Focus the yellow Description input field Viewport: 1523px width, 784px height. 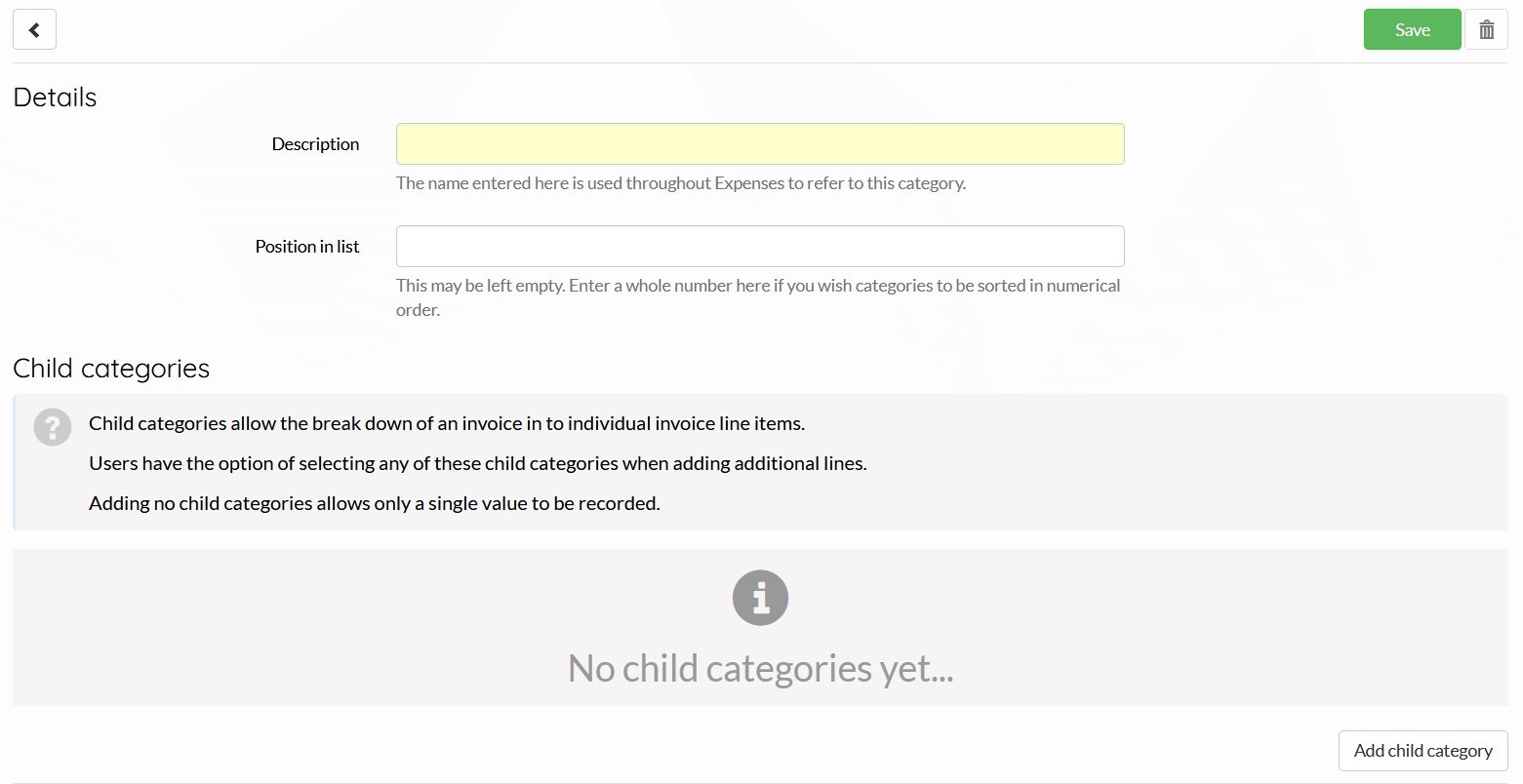(x=760, y=143)
